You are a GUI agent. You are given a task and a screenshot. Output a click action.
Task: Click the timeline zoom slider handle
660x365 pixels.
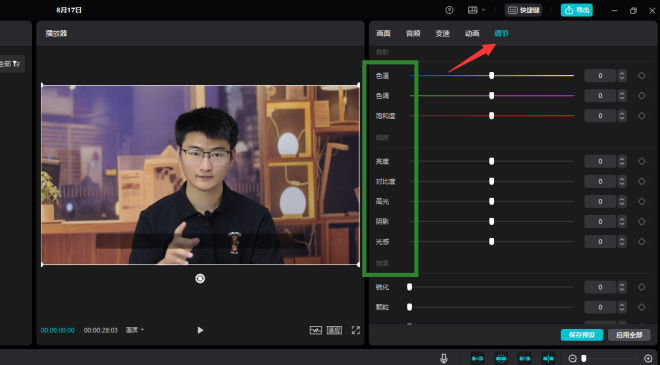[x=584, y=358]
